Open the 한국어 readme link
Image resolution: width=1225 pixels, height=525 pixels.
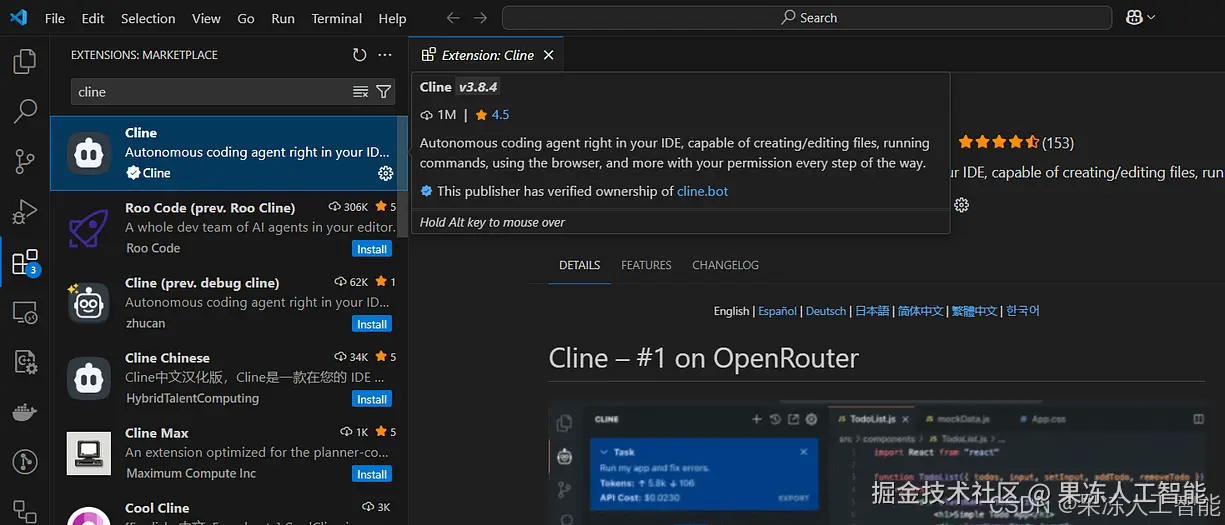[1023, 311]
